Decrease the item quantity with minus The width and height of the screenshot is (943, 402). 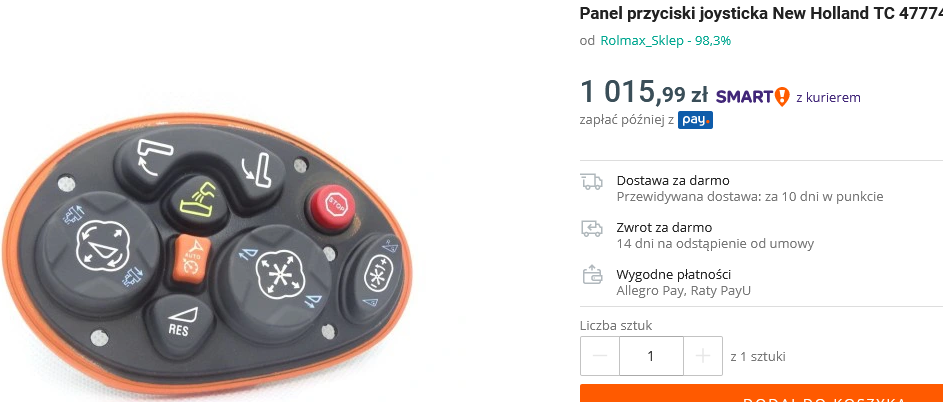600,356
